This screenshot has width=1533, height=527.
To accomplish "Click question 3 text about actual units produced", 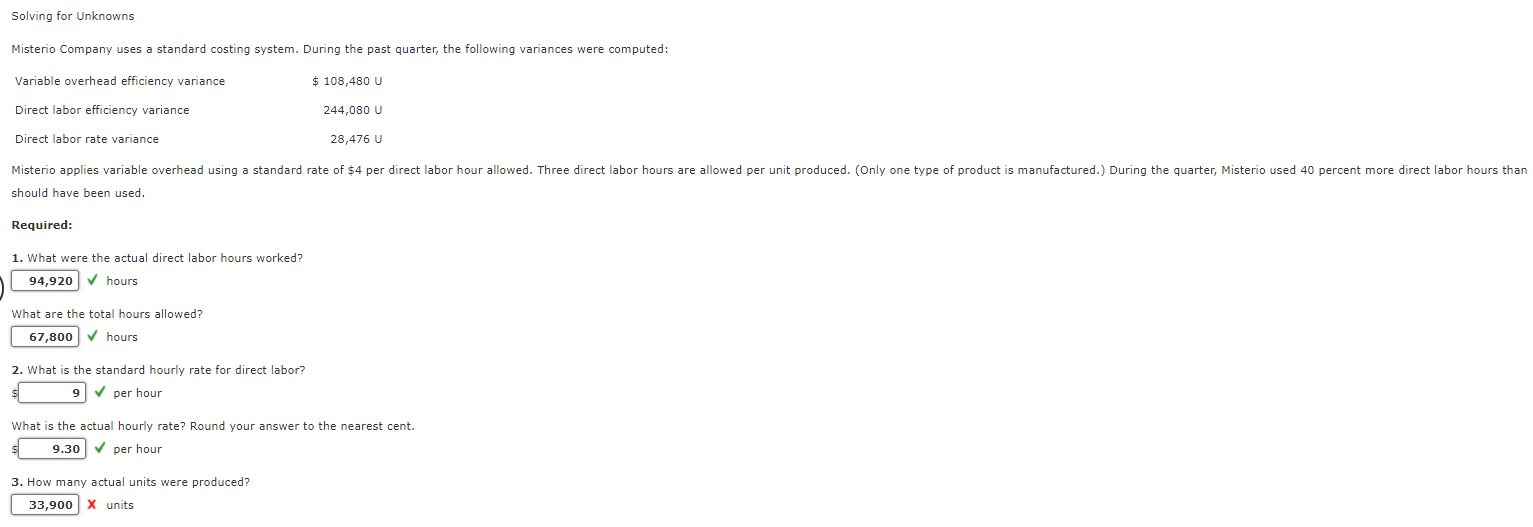I will pos(131,482).
